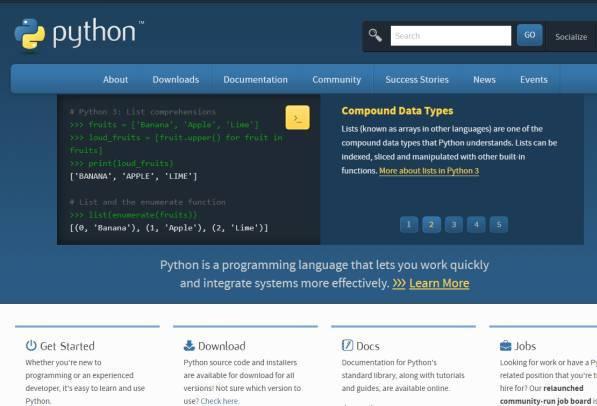Switch to slide 3
The image size is (597, 406).
coord(454,224)
